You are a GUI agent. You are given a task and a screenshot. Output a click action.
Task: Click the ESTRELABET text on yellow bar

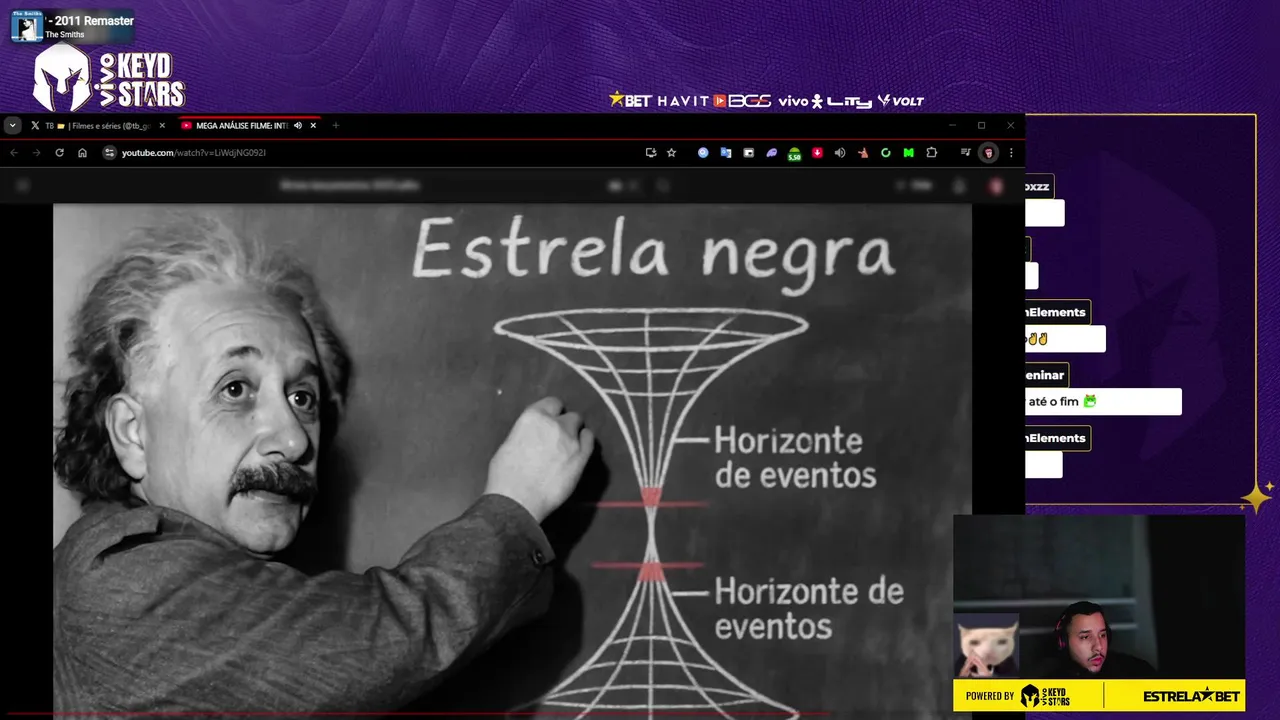pos(1191,696)
